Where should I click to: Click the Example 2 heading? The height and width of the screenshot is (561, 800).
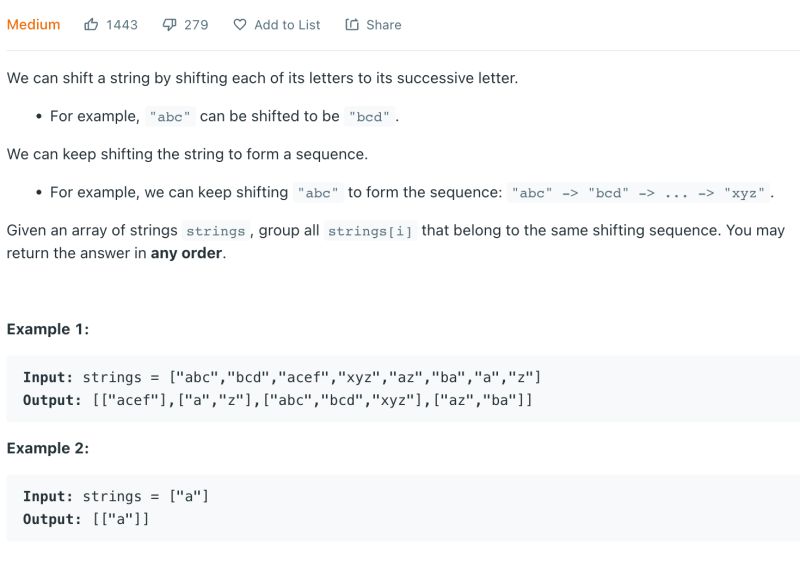tap(47, 448)
